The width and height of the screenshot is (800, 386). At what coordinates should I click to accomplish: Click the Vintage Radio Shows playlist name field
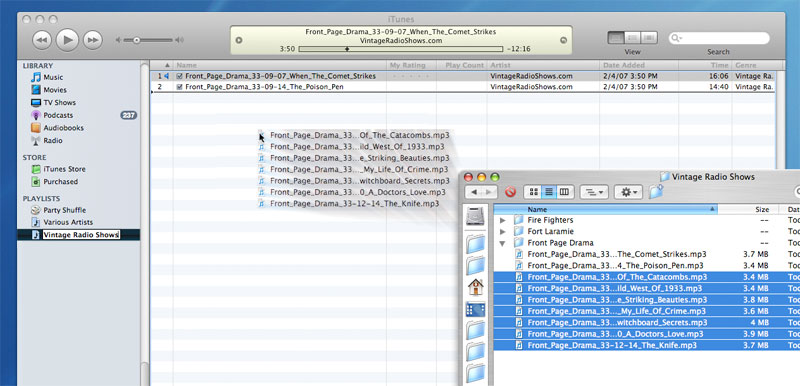click(x=81, y=235)
